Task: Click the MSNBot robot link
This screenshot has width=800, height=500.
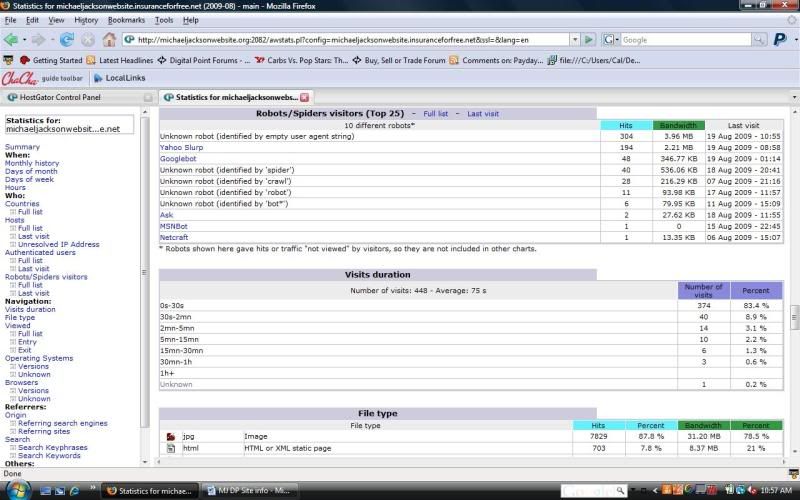Action: 173,226
